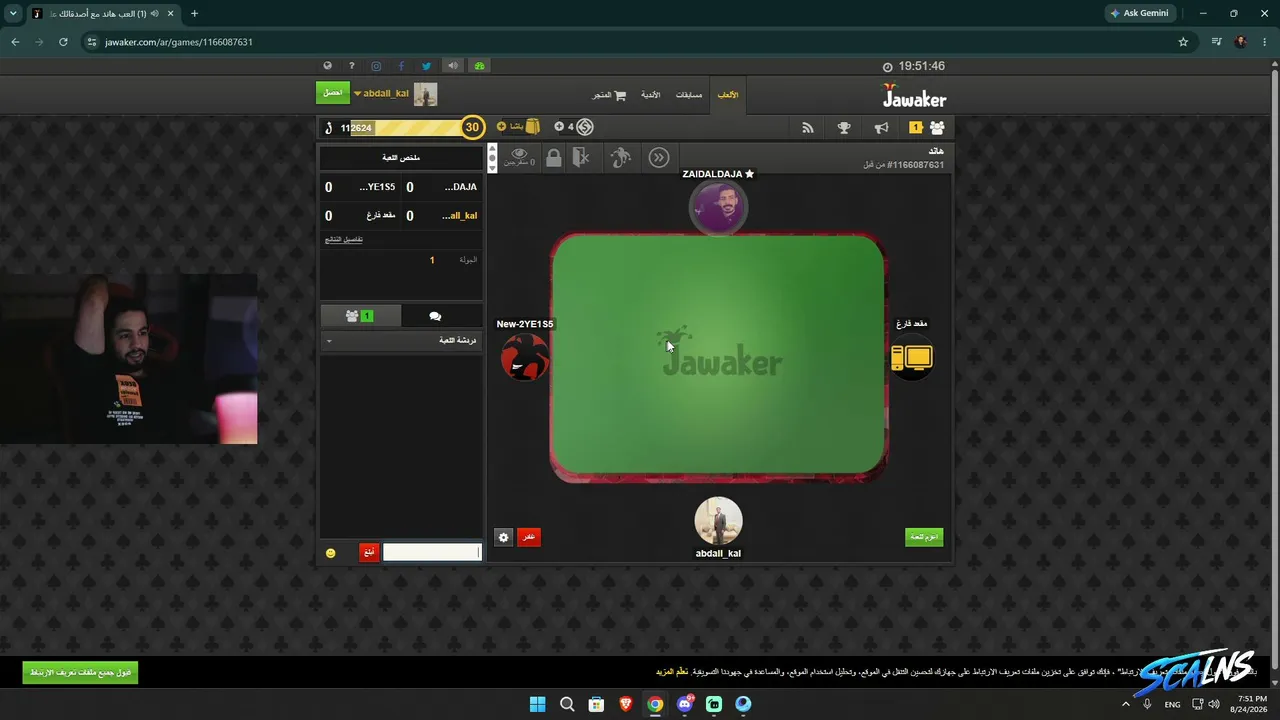
Task: Click the level 30 circle badge
Action: [x=472, y=127]
